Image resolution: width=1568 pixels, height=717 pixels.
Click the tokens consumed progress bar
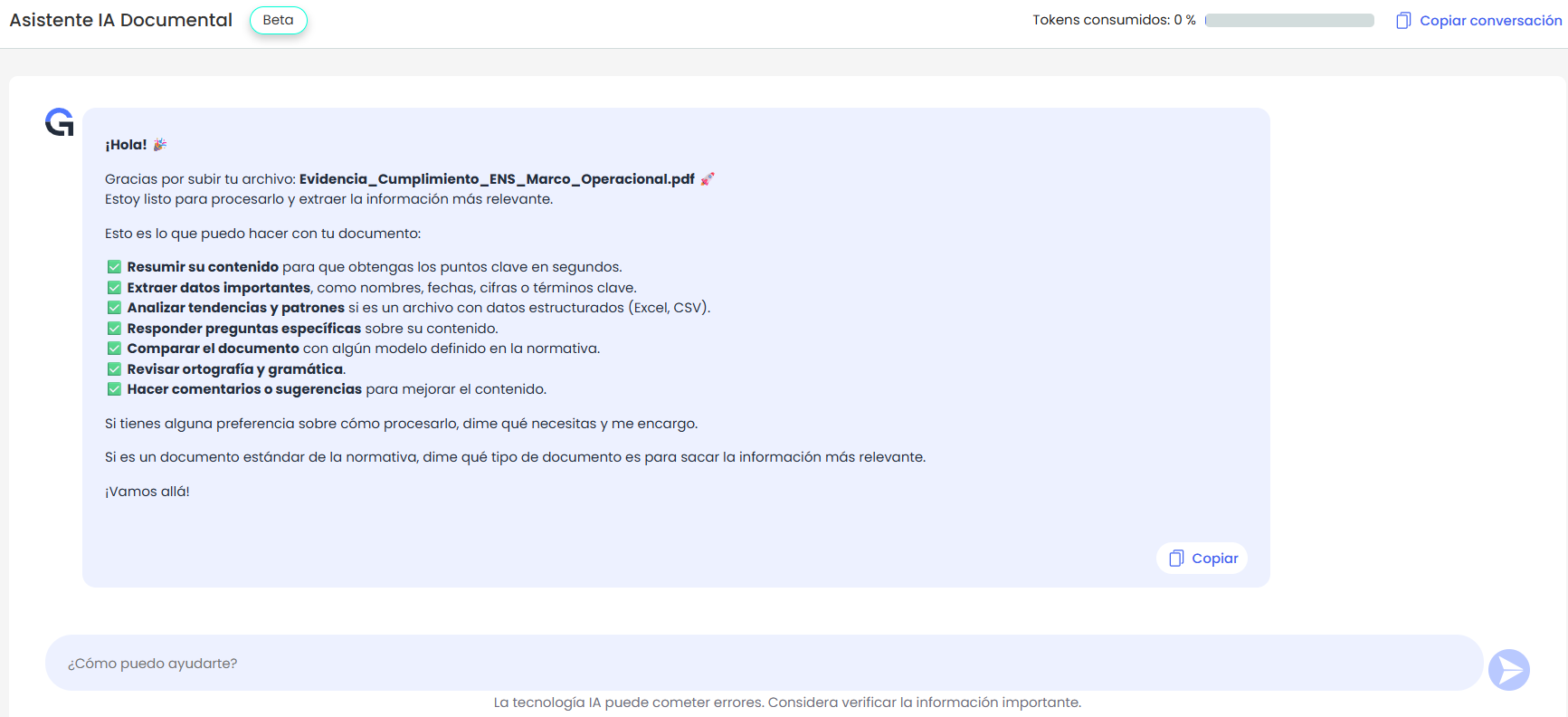[x=1289, y=21]
